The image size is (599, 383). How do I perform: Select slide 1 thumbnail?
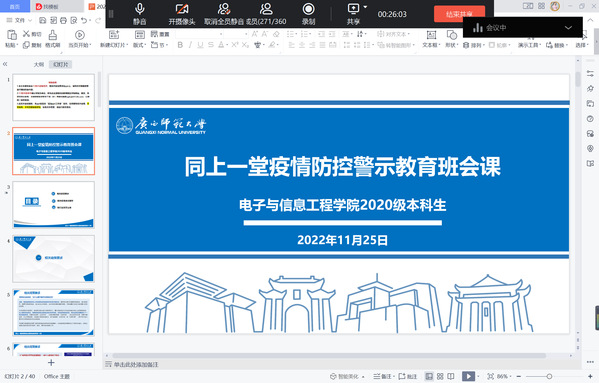(53, 97)
